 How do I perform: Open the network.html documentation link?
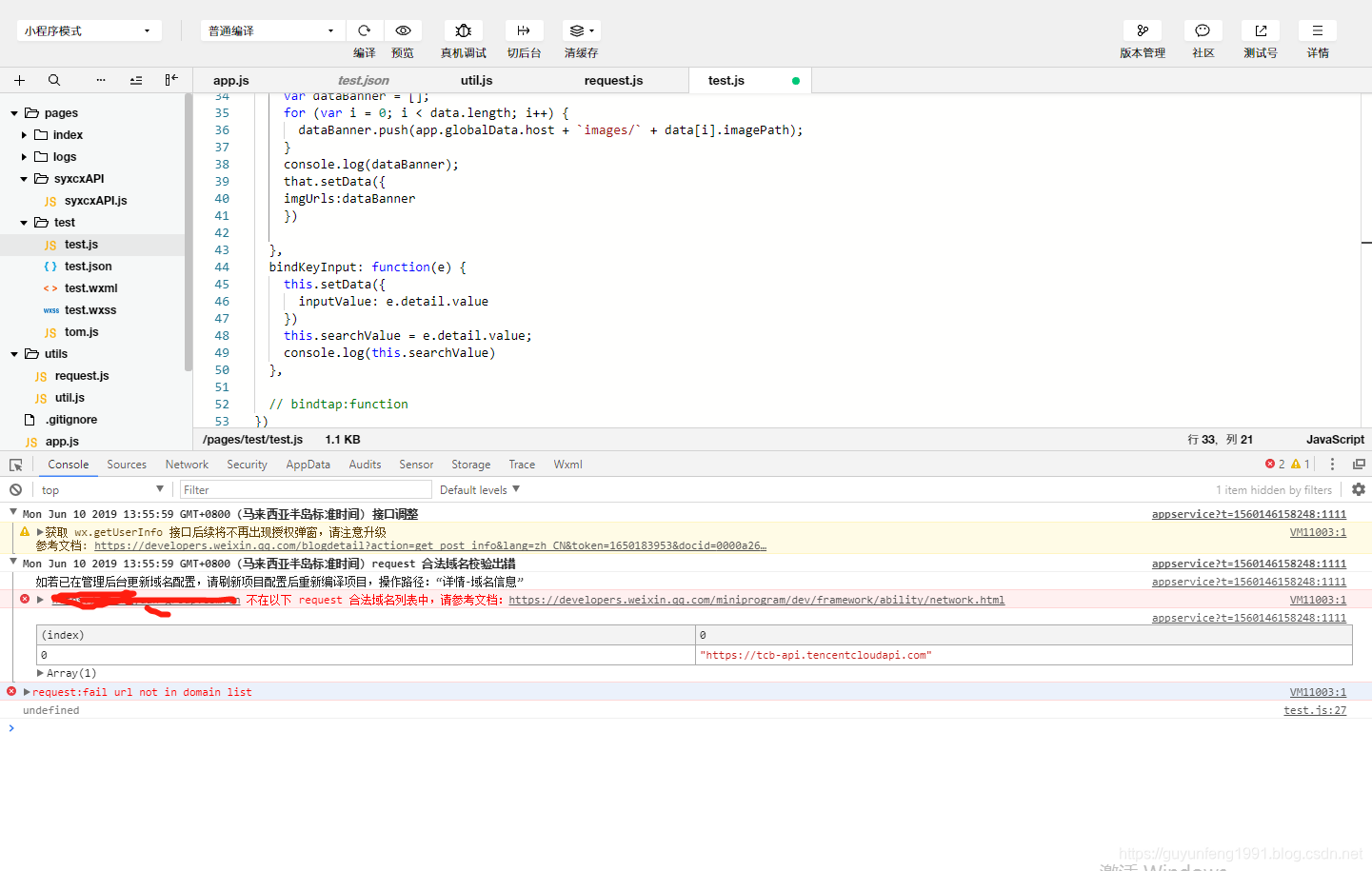756,600
